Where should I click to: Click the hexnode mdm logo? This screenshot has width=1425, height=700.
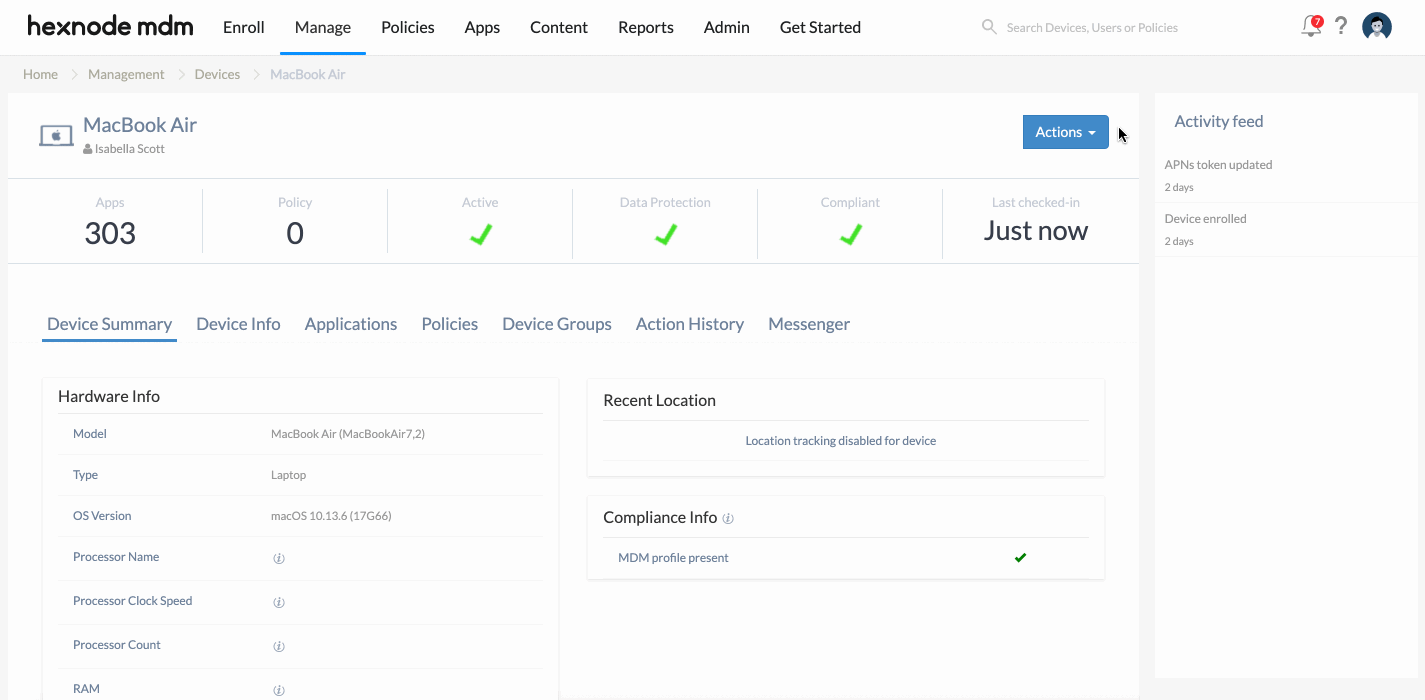tap(110, 27)
